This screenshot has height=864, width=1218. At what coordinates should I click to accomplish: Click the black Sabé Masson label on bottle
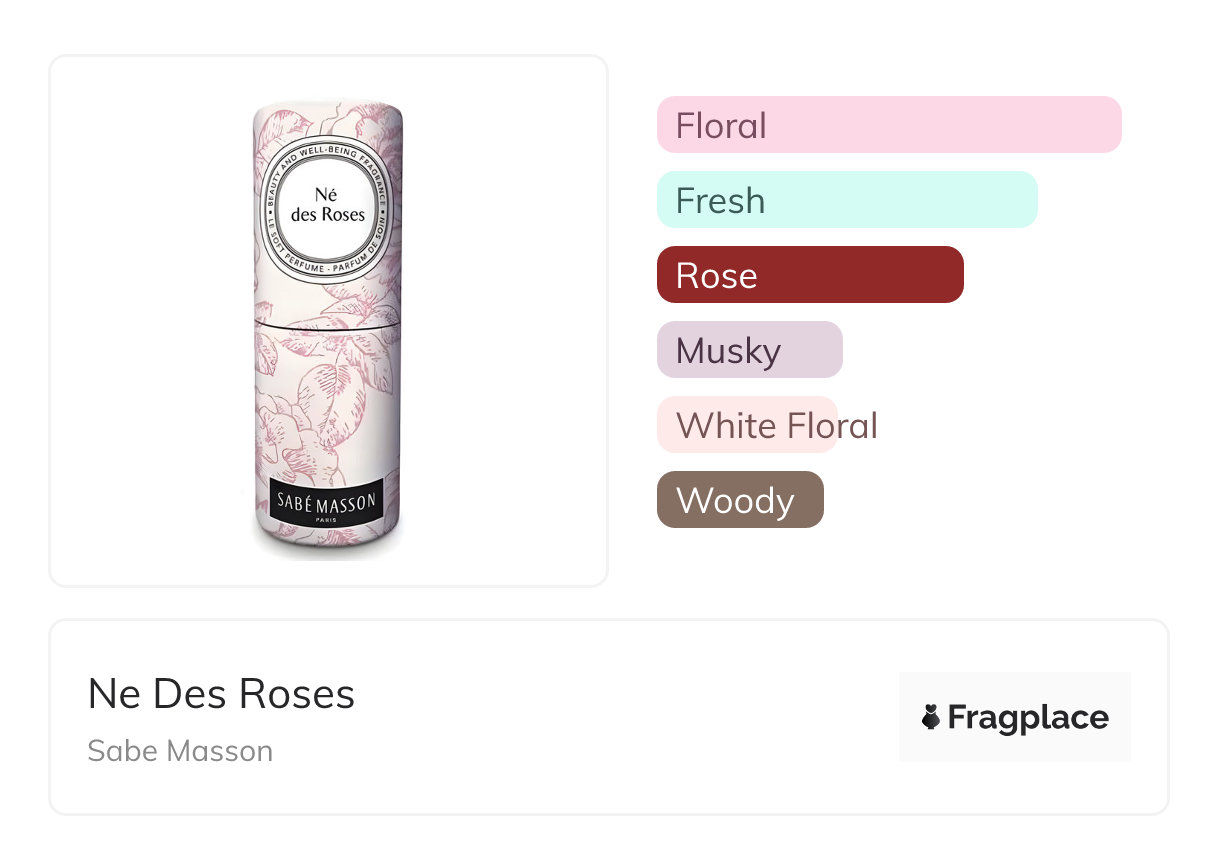(326, 498)
